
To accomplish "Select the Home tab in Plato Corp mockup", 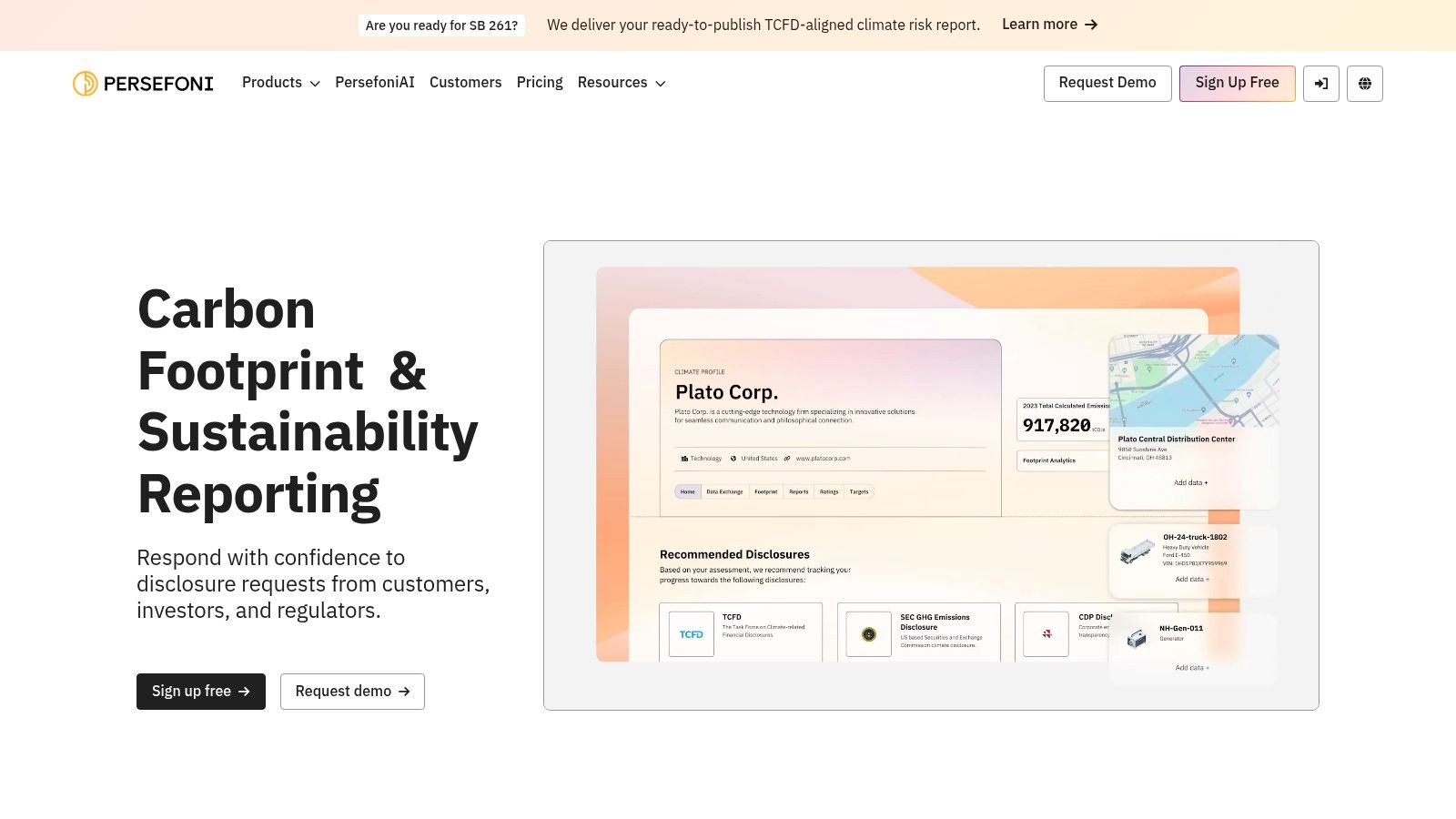I will pyautogui.click(x=688, y=491).
